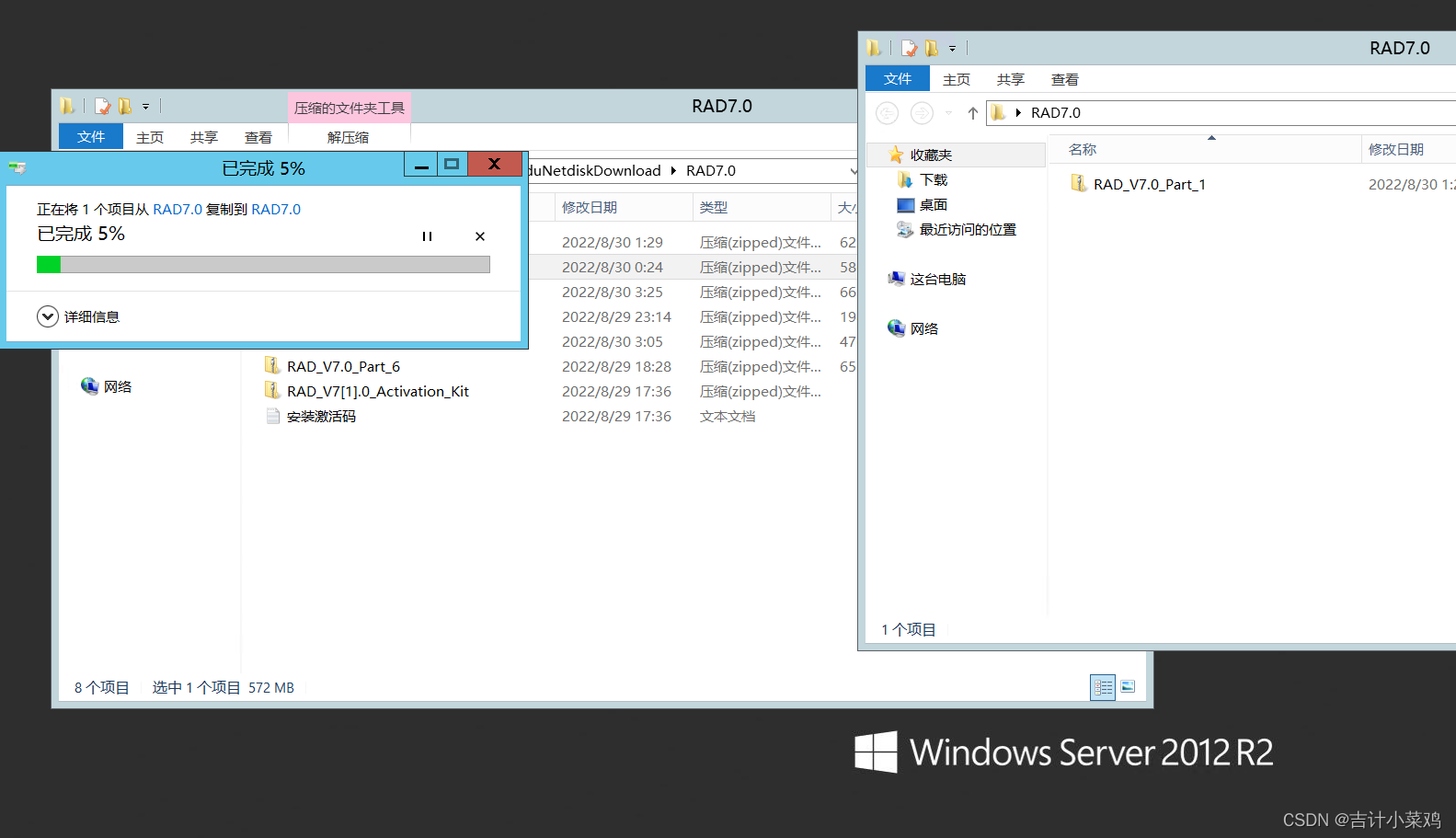Open 主页 tab in right RAD7.0 window
The height and width of the screenshot is (838, 1456).
pos(957,79)
